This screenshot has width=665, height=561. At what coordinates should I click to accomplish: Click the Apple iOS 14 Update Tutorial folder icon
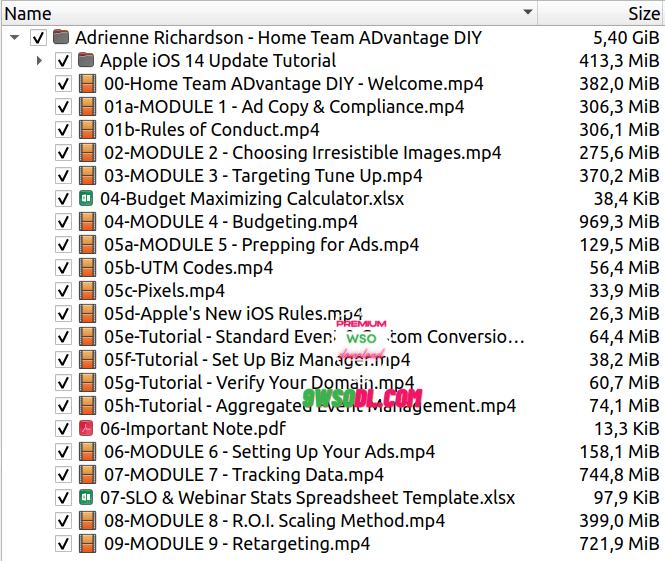coord(86,60)
